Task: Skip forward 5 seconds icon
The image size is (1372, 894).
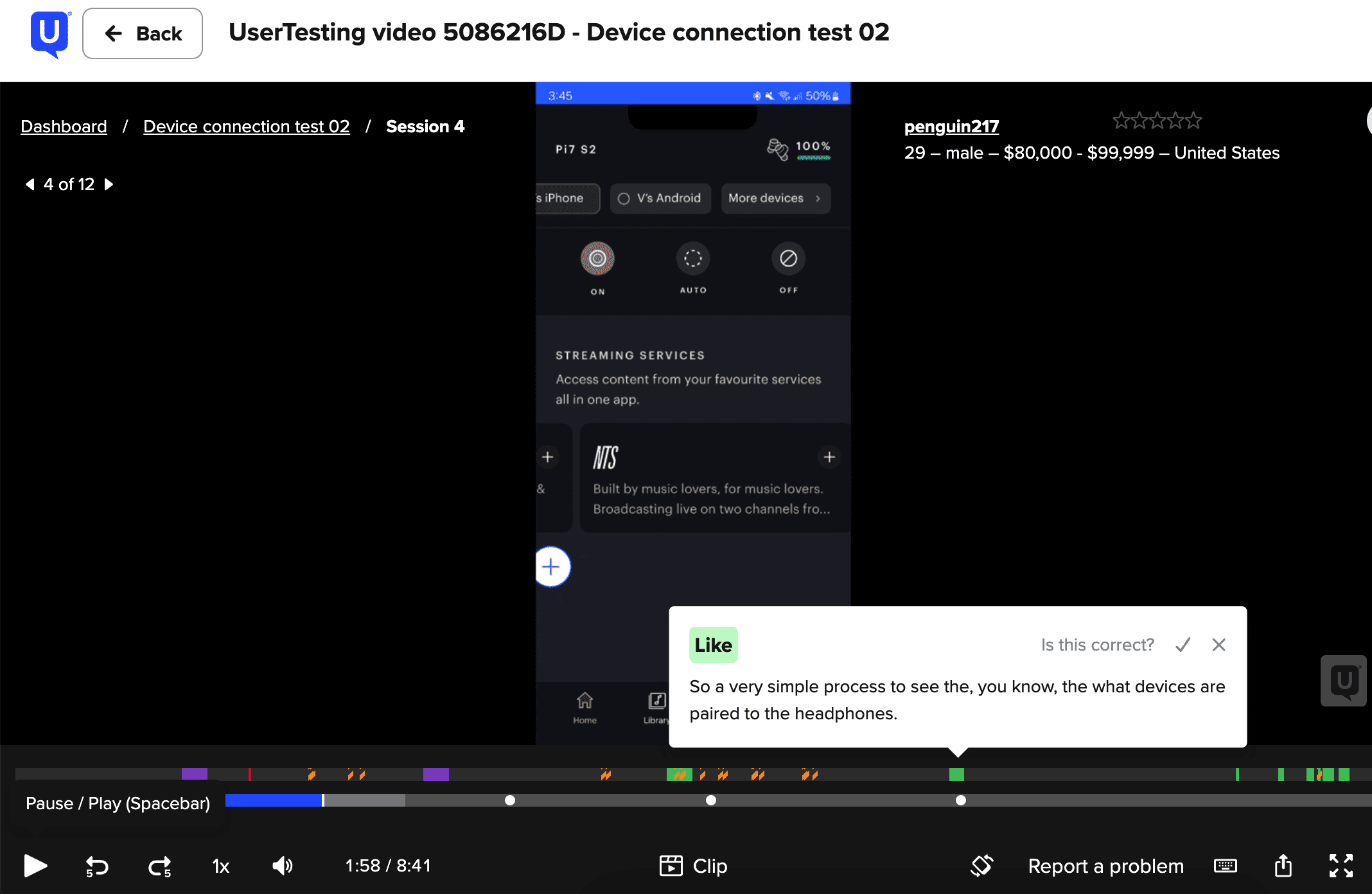Action: coord(159,866)
